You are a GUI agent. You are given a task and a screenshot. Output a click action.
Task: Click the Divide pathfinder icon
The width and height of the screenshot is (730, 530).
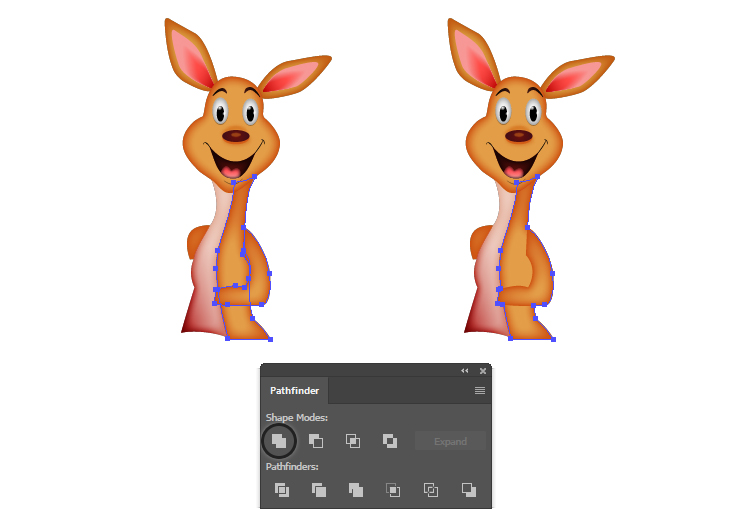point(282,490)
